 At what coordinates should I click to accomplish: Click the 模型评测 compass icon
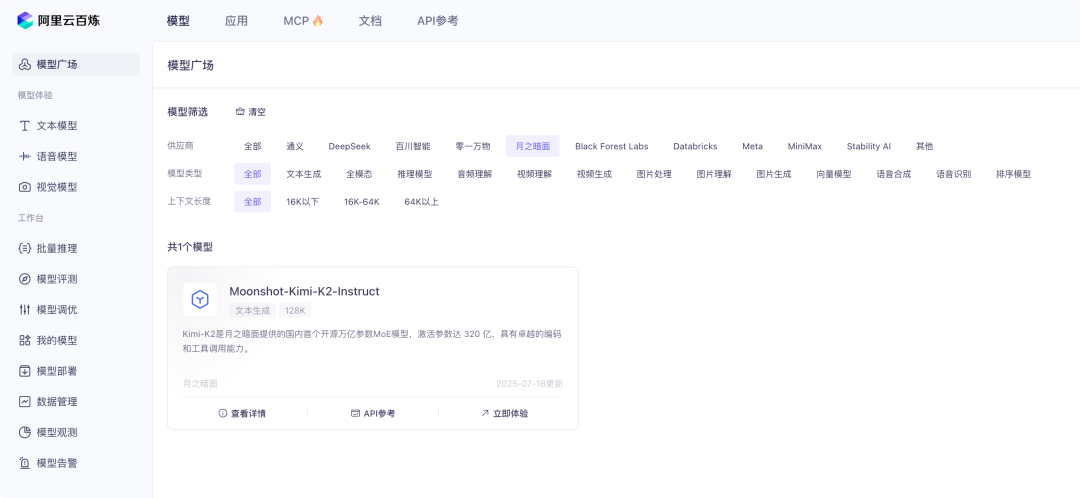pos(25,279)
